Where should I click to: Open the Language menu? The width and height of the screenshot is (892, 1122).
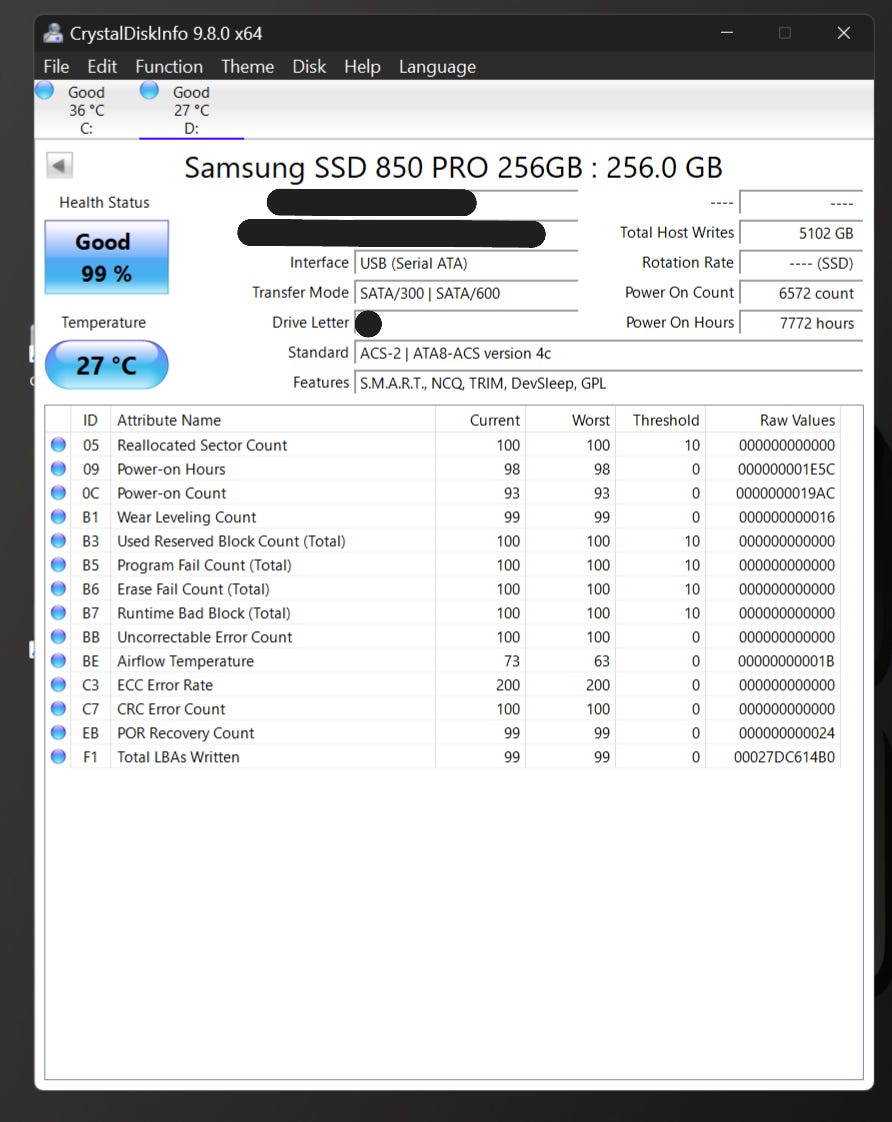[437, 67]
